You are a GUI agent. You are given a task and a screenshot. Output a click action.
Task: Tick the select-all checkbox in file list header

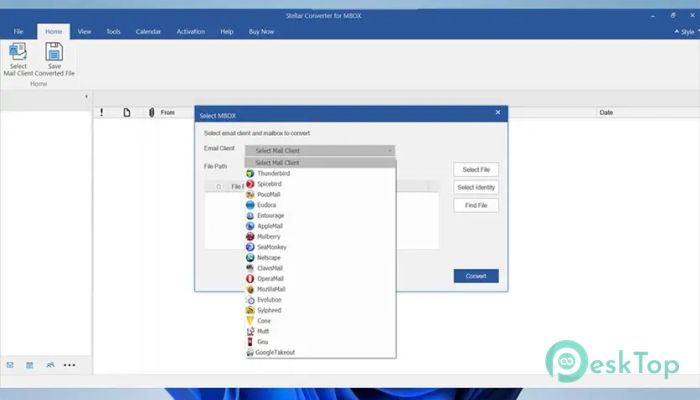click(219, 187)
